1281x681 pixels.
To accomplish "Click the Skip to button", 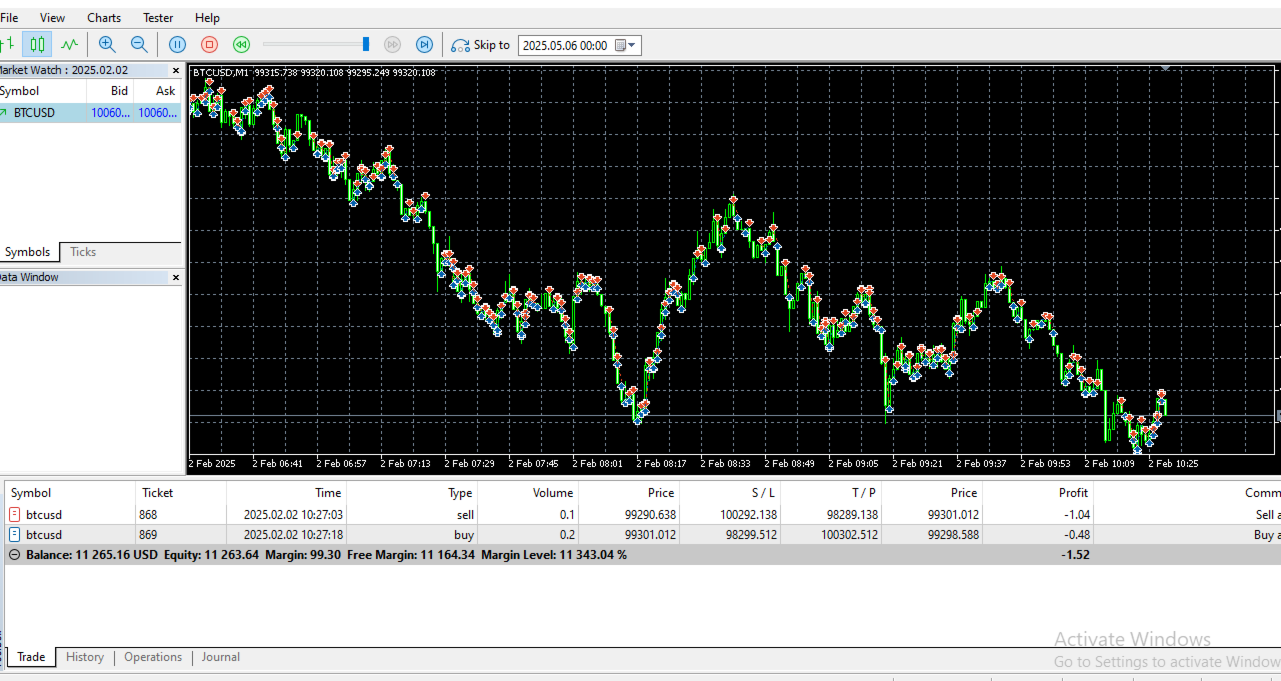I will click(481, 45).
